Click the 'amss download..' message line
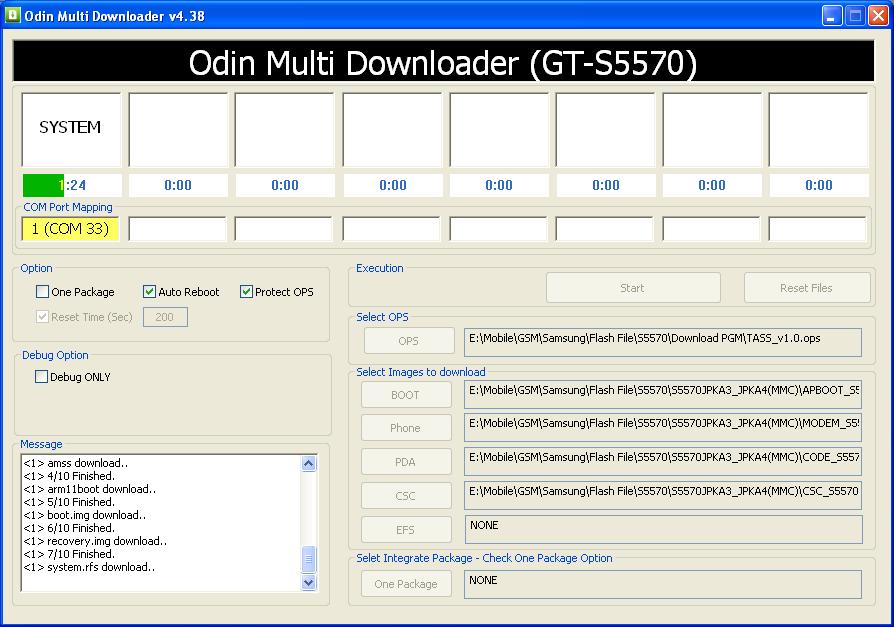This screenshot has height=627, width=894. (x=76, y=463)
